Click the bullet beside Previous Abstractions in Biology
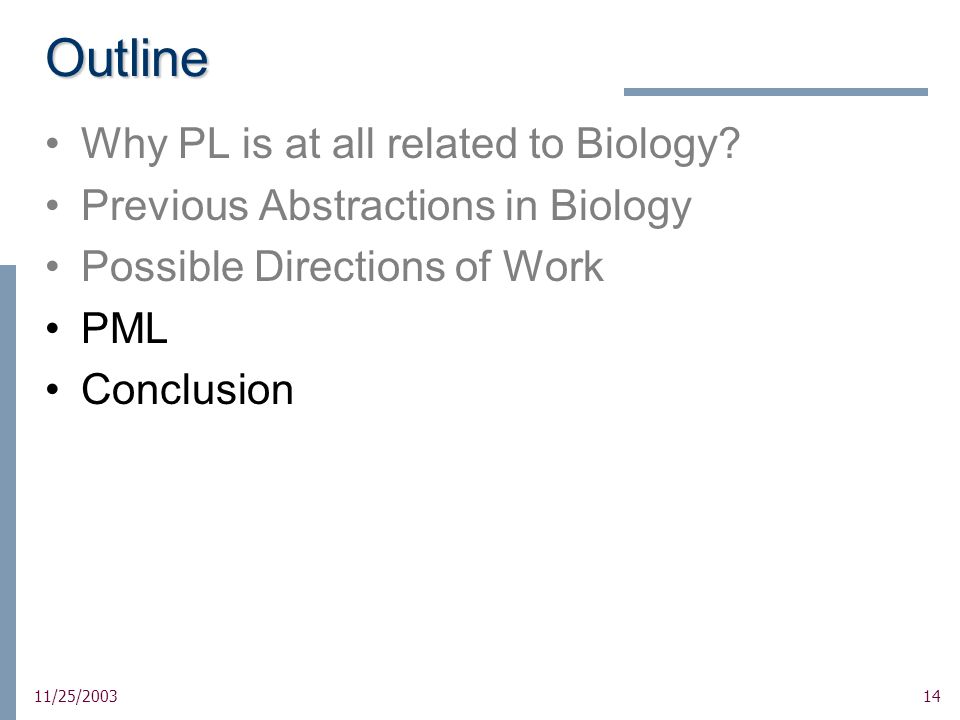Image resolution: width=960 pixels, height=720 pixels. pyautogui.click(x=53, y=205)
